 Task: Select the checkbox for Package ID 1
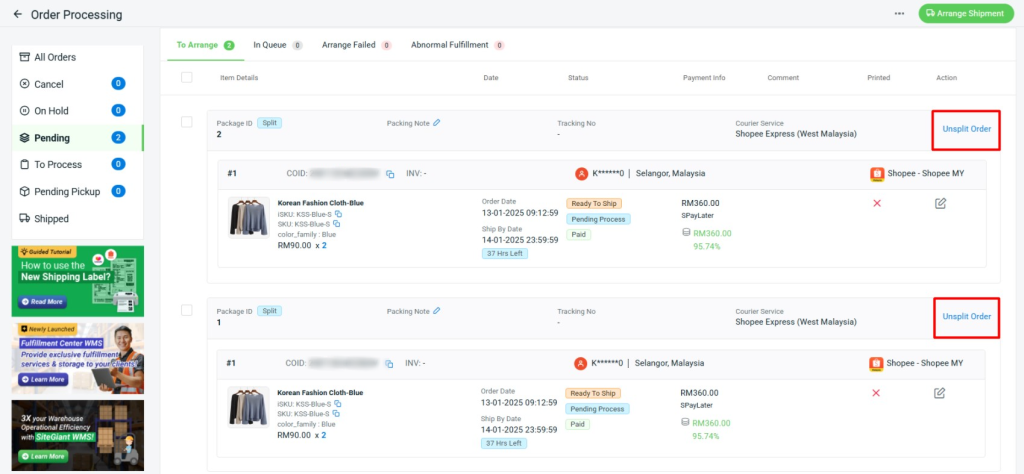pos(186,310)
